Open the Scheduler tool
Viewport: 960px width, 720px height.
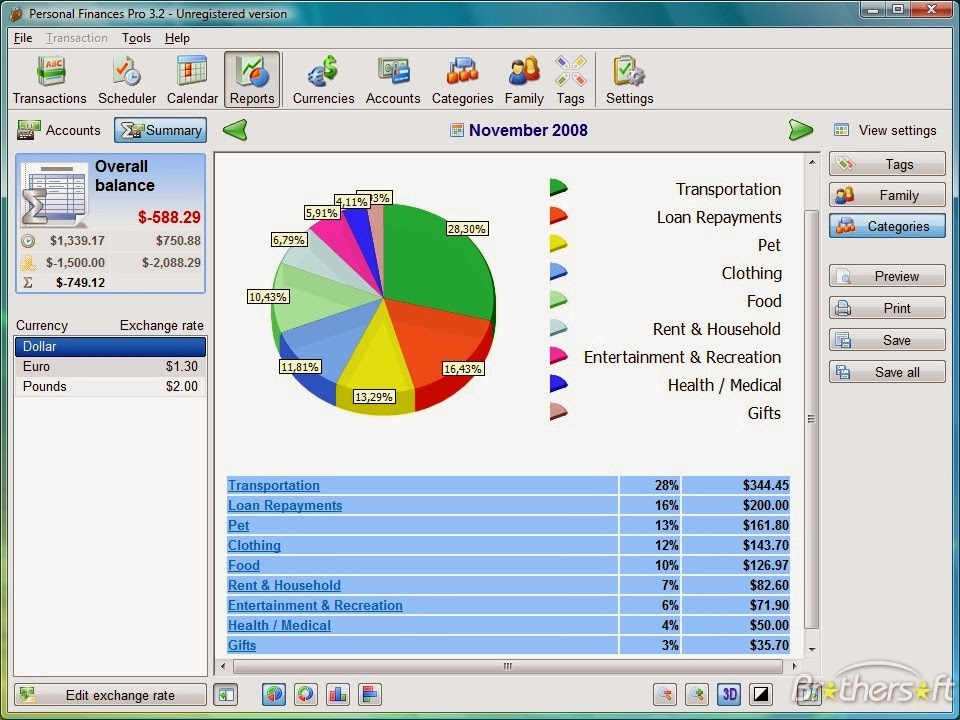point(127,80)
